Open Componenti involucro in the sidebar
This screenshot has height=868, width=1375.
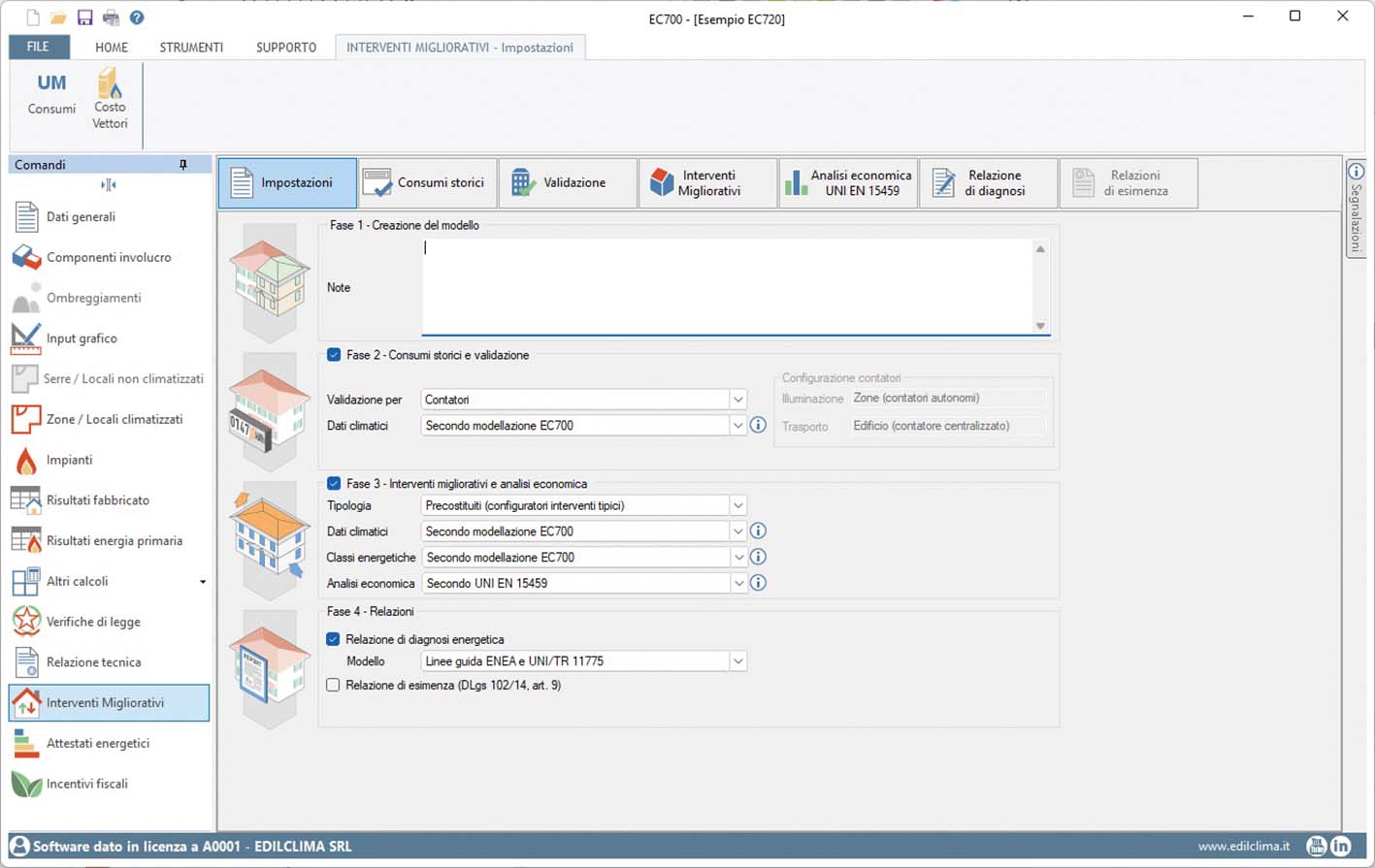pos(109,258)
